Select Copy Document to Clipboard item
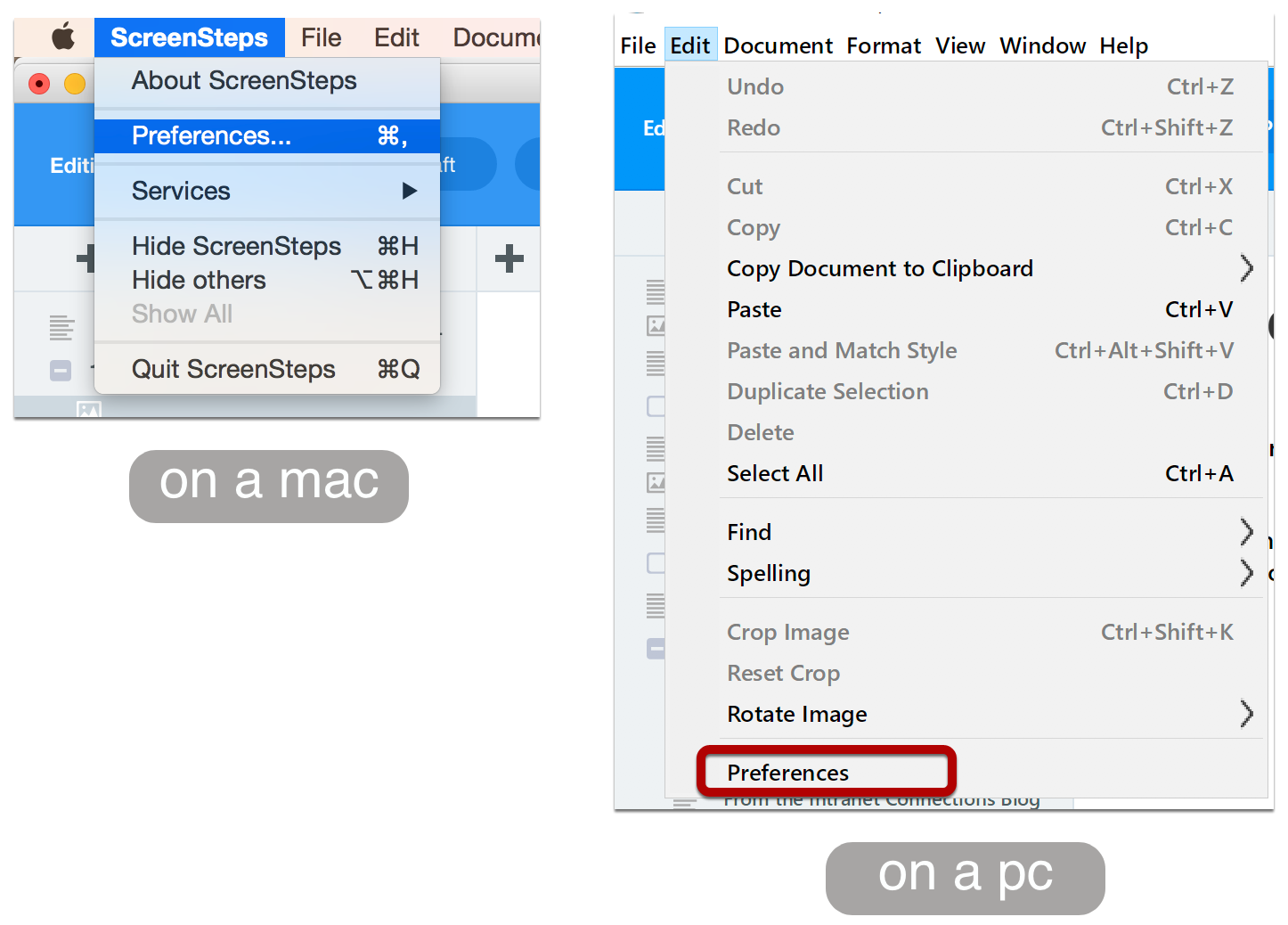 coord(966,268)
